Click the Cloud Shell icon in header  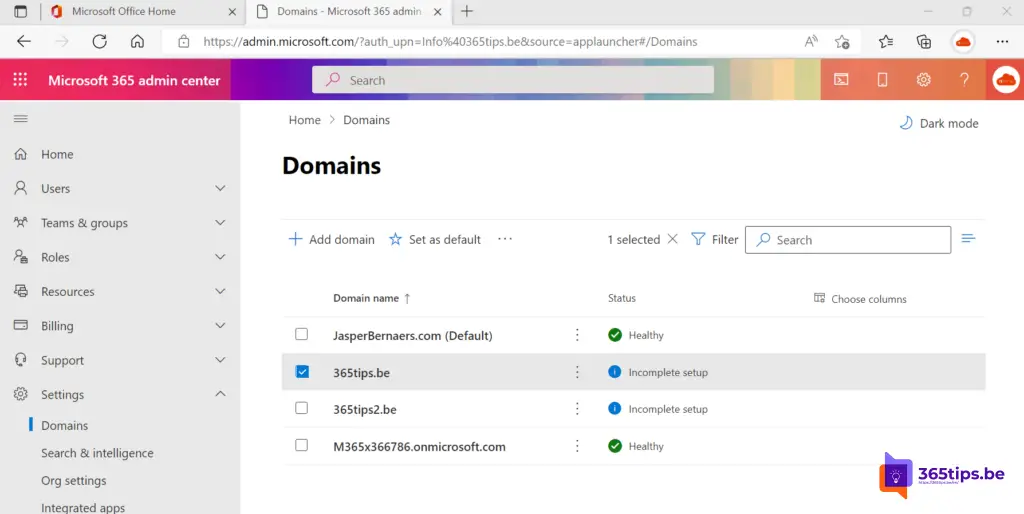[841, 80]
